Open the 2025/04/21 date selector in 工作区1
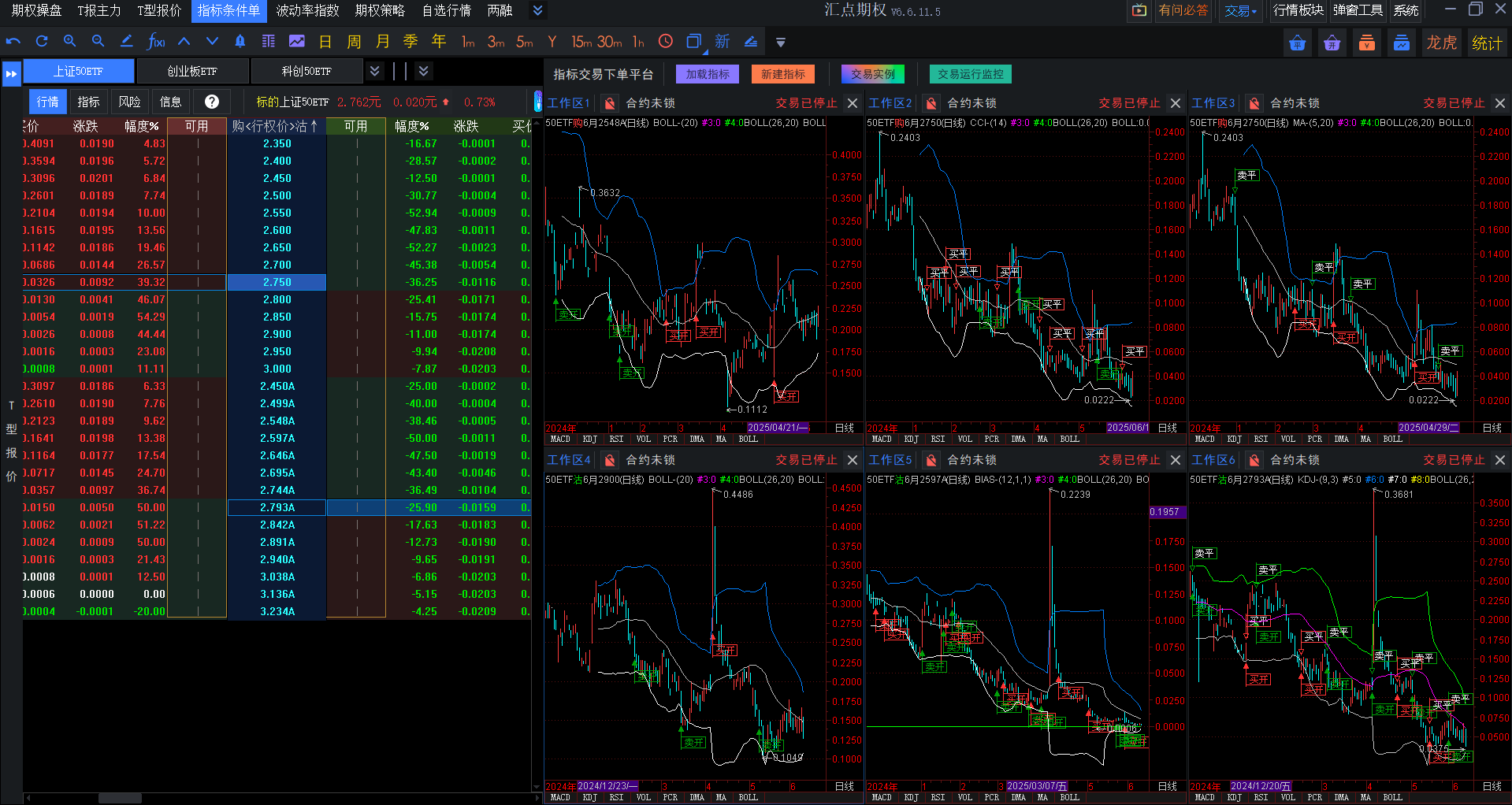The width and height of the screenshot is (1512, 805). pyautogui.click(x=778, y=428)
